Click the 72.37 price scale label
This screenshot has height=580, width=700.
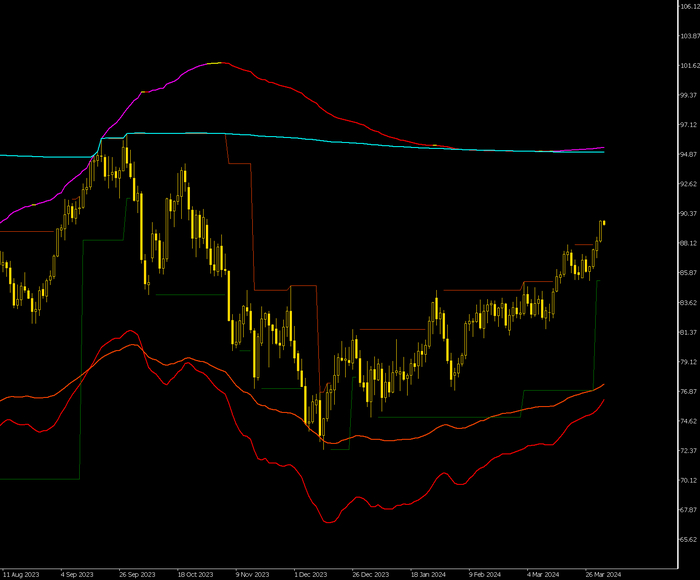pyautogui.click(x=690, y=451)
